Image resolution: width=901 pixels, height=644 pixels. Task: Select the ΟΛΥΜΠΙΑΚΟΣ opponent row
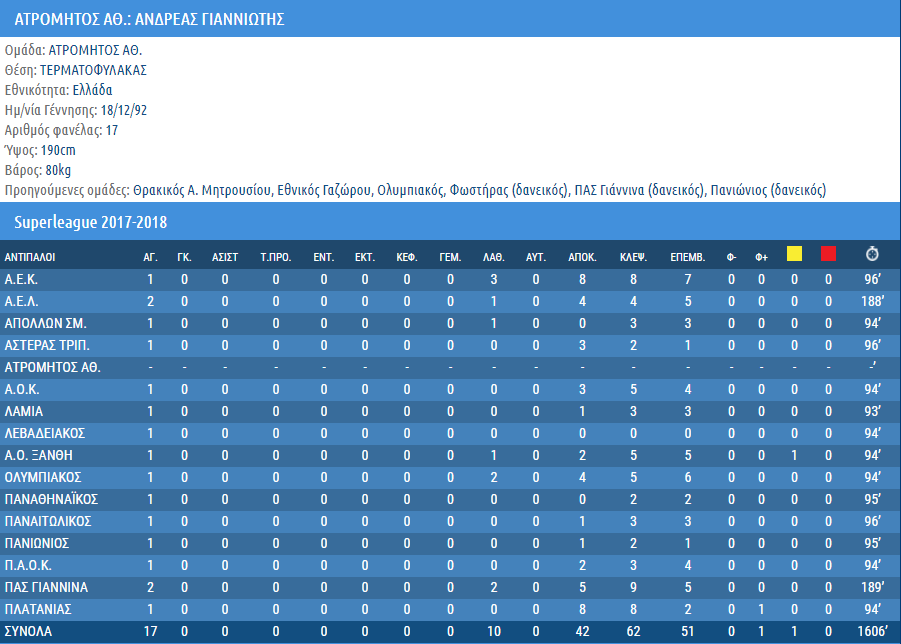(x=450, y=477)
